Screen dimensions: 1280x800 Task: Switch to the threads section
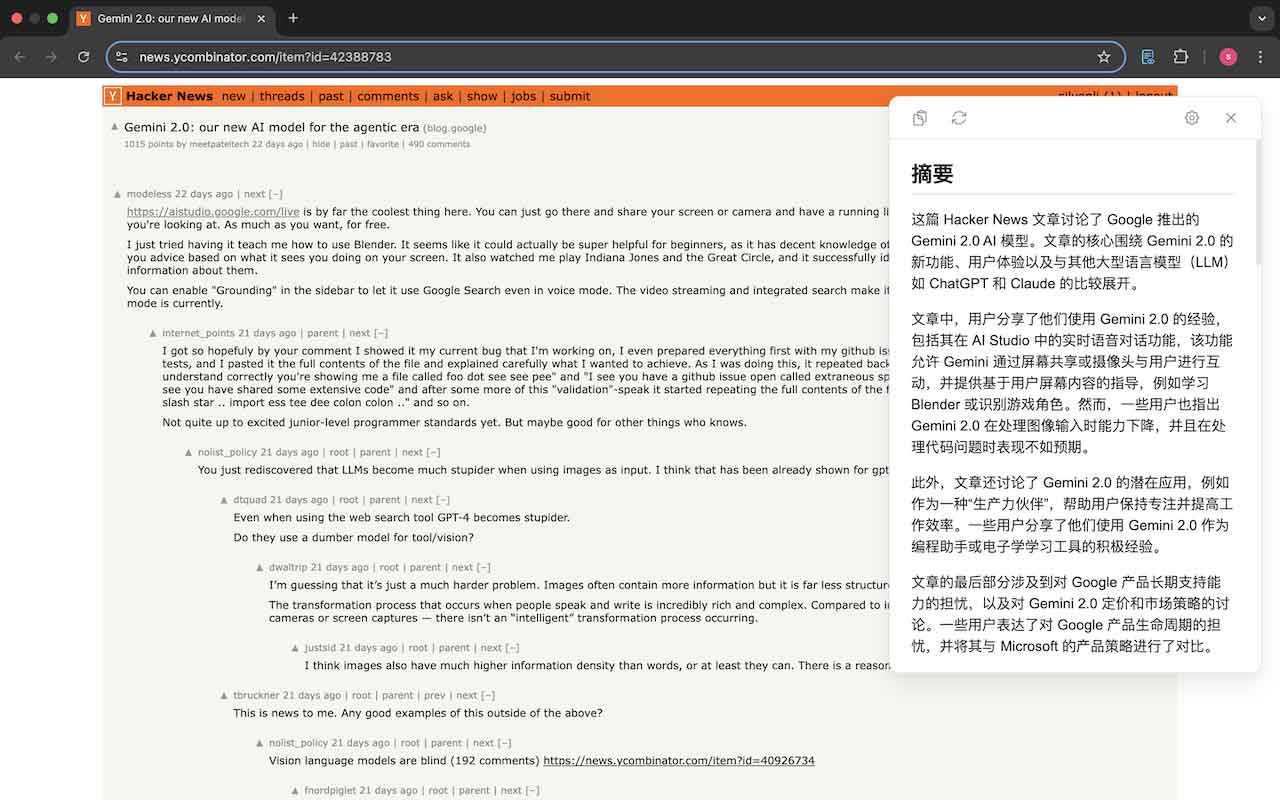click(x=282, y=95)
